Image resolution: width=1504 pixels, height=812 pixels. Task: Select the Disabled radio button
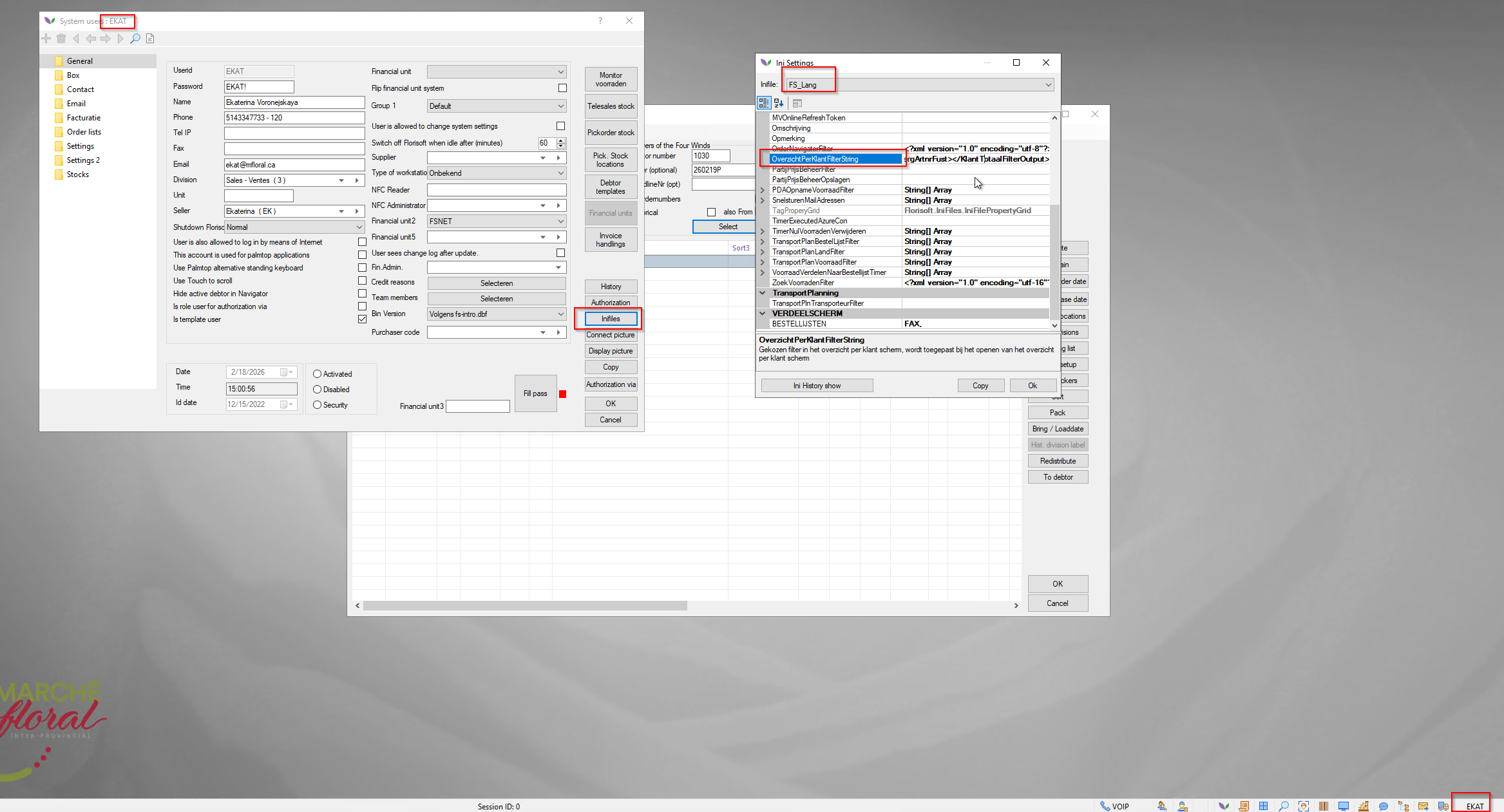(x=317, y=390)
